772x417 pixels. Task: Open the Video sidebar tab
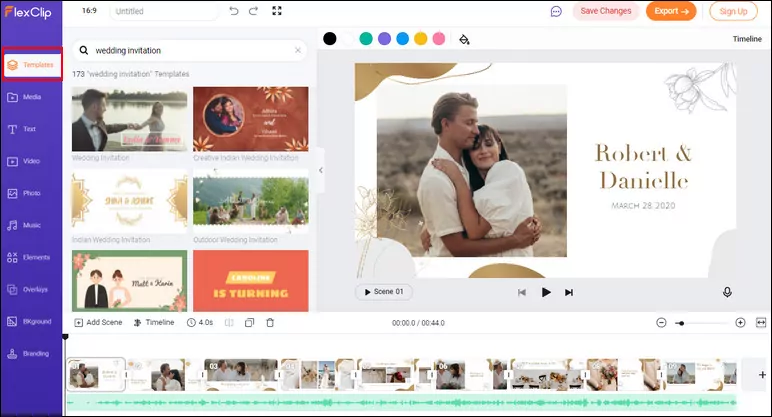click(32, 161)
